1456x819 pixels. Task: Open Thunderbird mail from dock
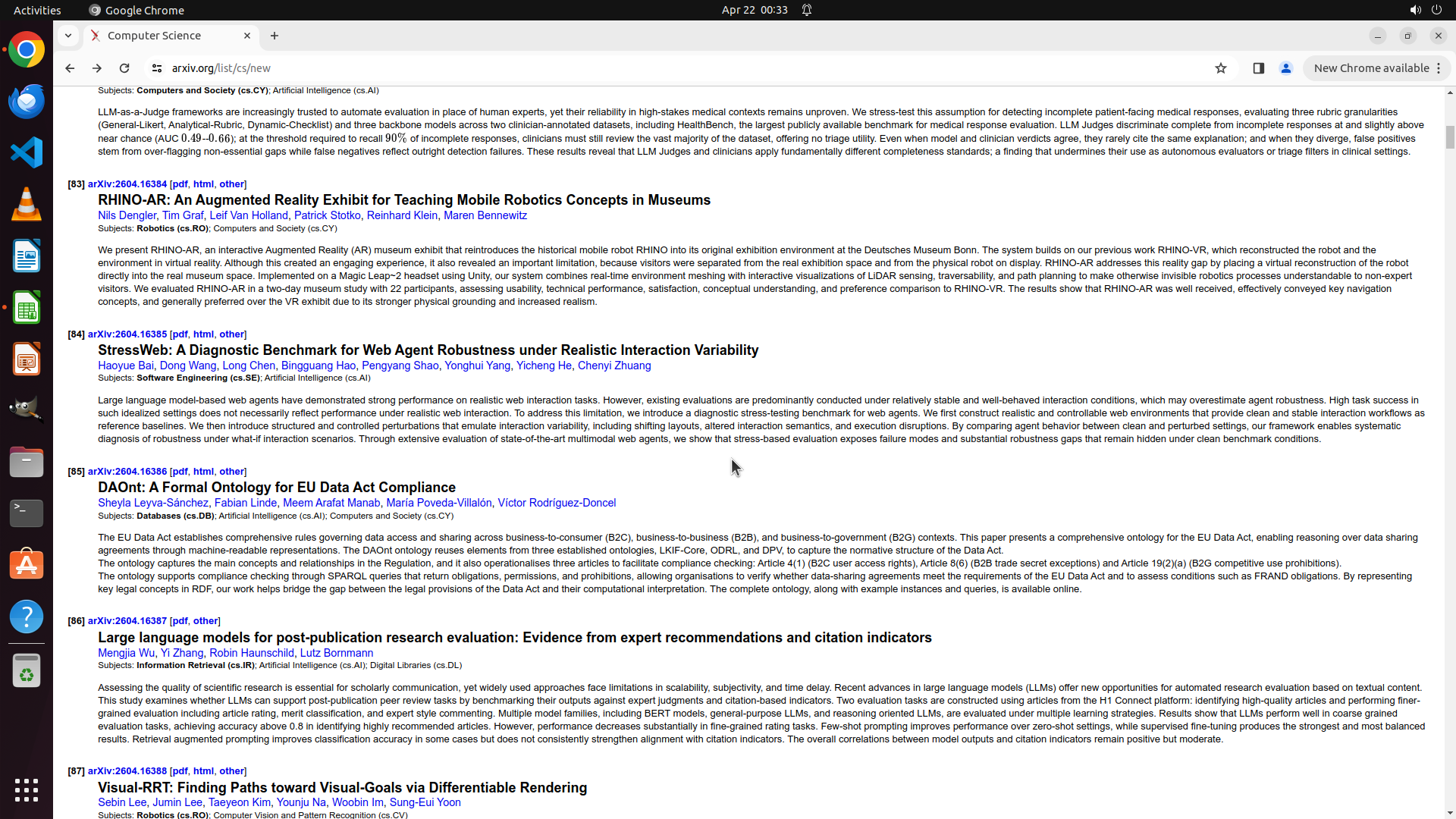tap(27, 101)
